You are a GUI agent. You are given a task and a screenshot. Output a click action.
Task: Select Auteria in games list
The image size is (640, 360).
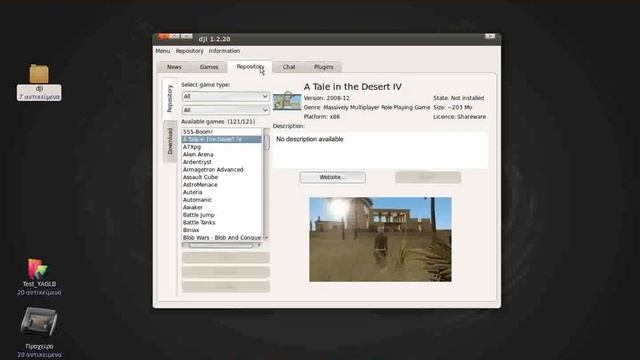(x=222, y=192)
